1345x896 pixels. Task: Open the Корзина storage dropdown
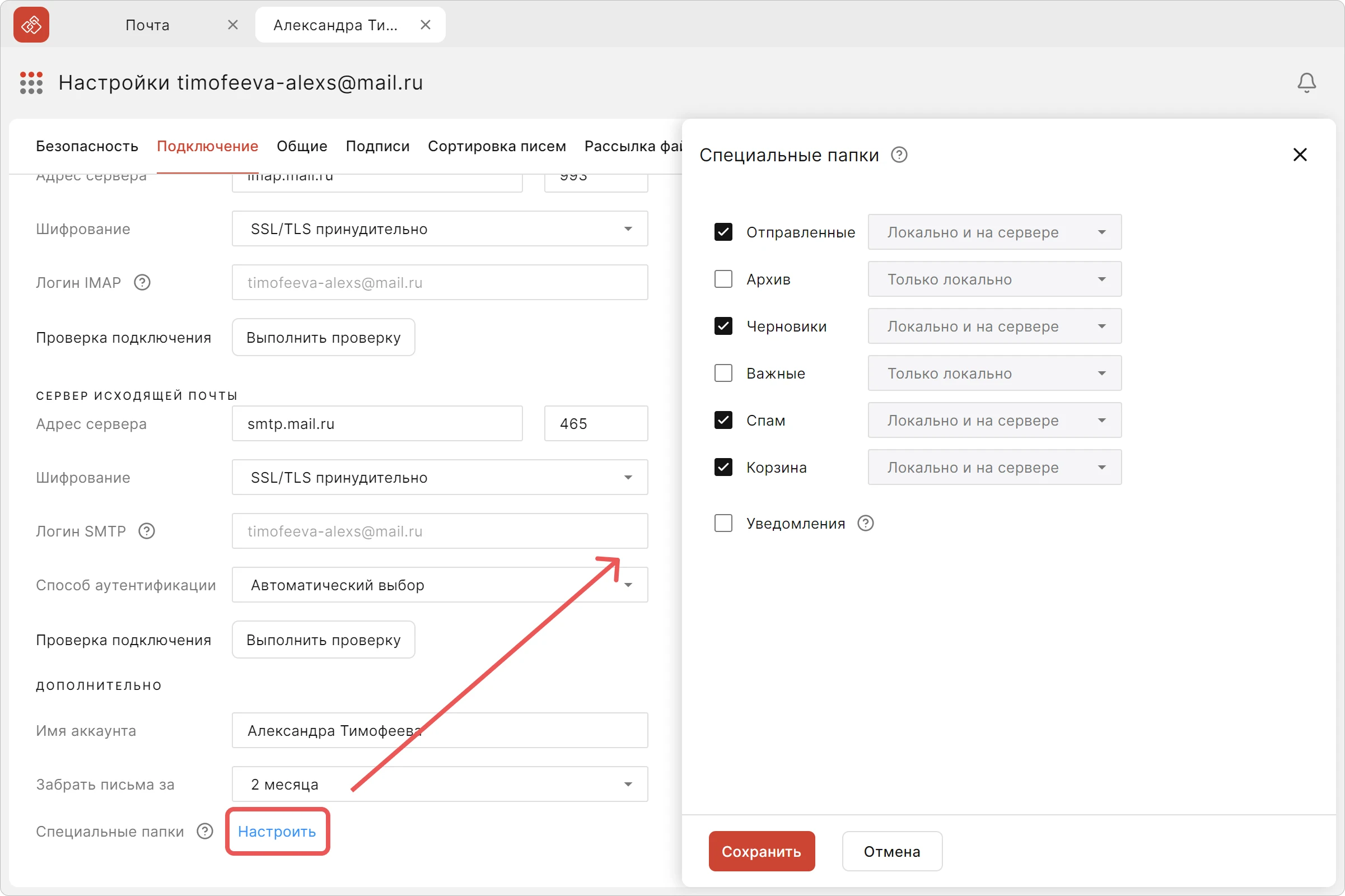(x=994, y=467)
